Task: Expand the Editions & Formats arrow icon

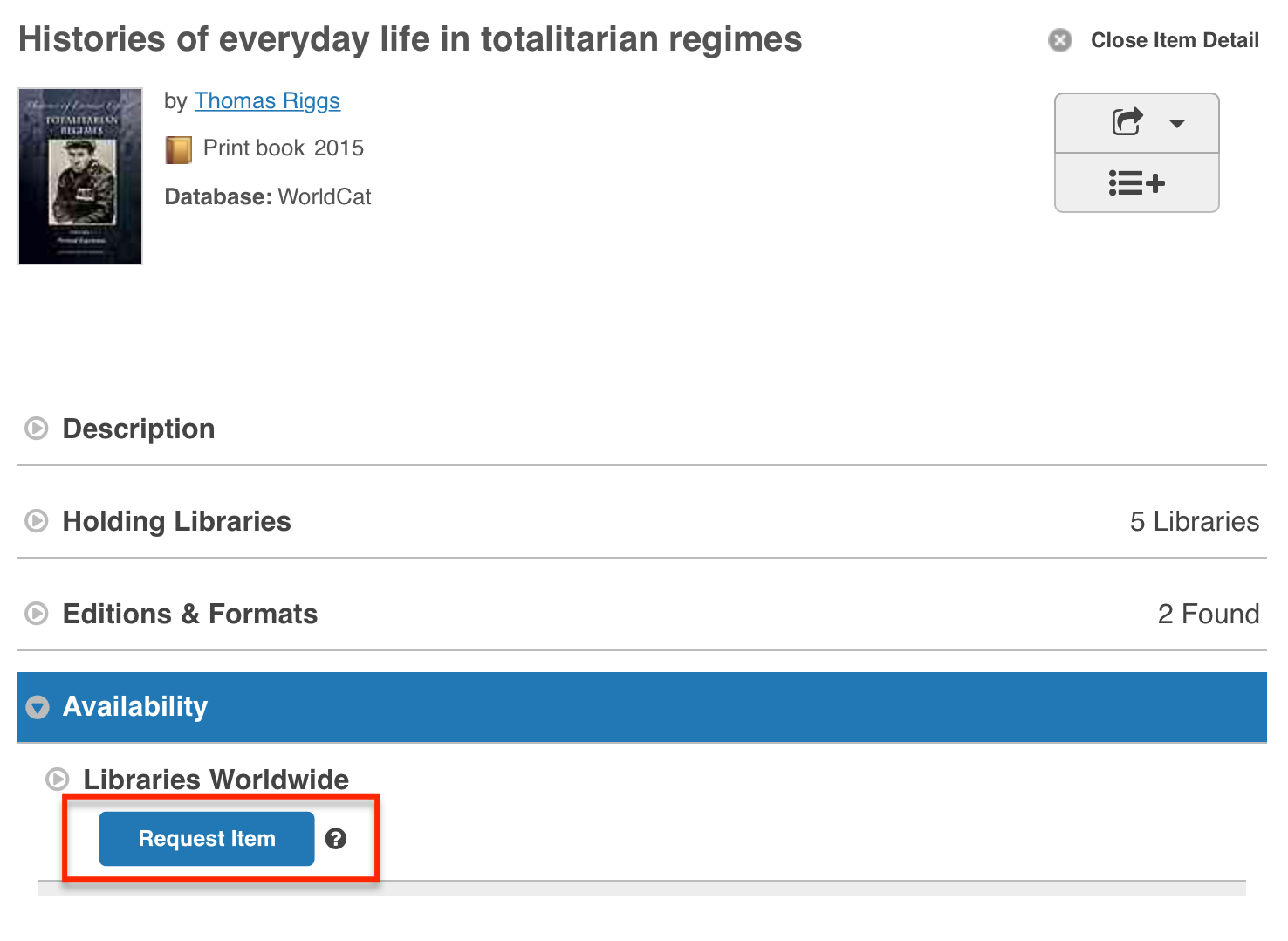Action: pos(37,614)
